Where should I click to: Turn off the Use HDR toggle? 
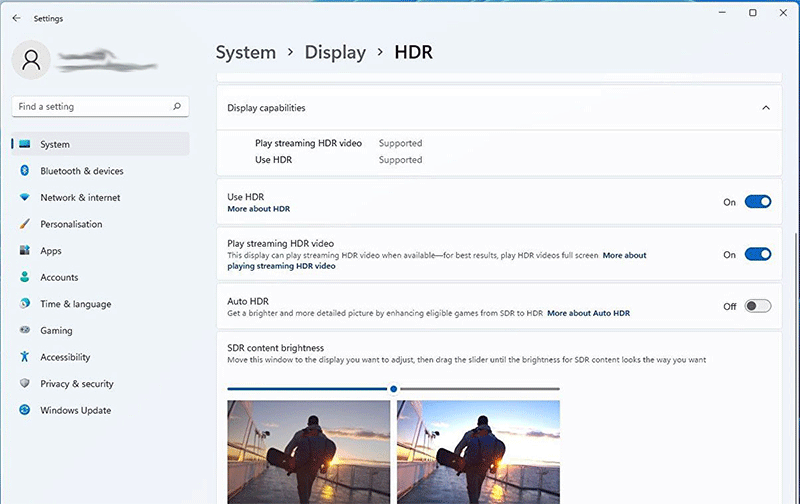coord(758,201)
